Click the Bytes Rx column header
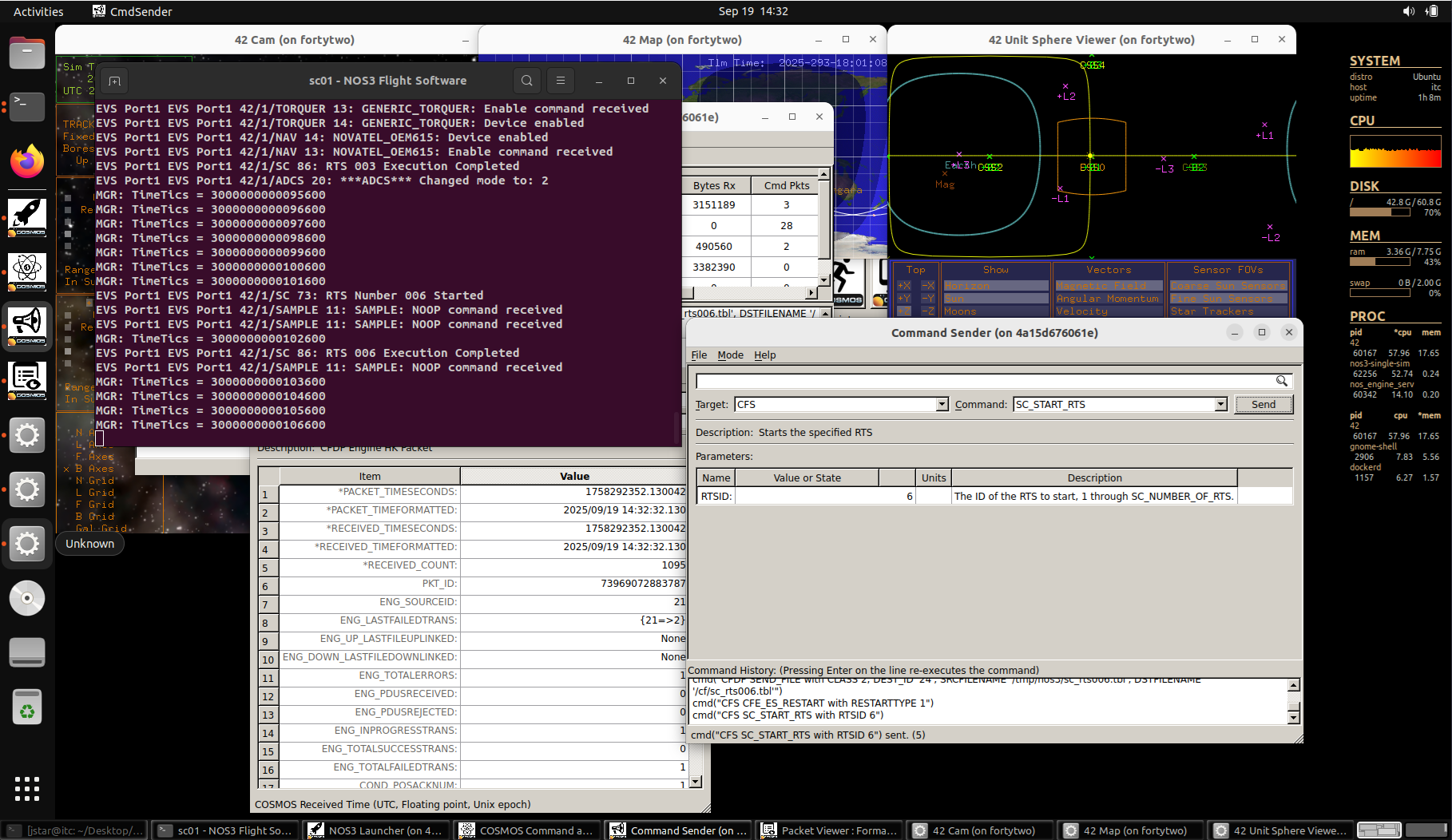1452x840 pixels. [x=714, y=185]
